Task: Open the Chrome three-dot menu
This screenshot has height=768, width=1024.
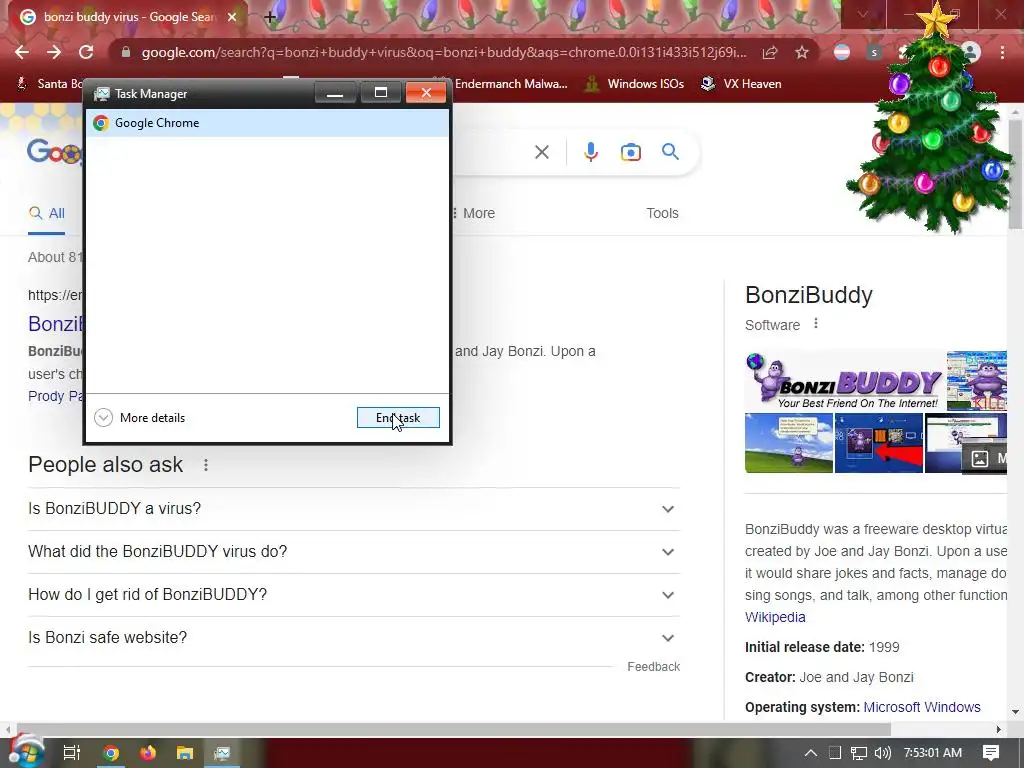Action: 1002,52
